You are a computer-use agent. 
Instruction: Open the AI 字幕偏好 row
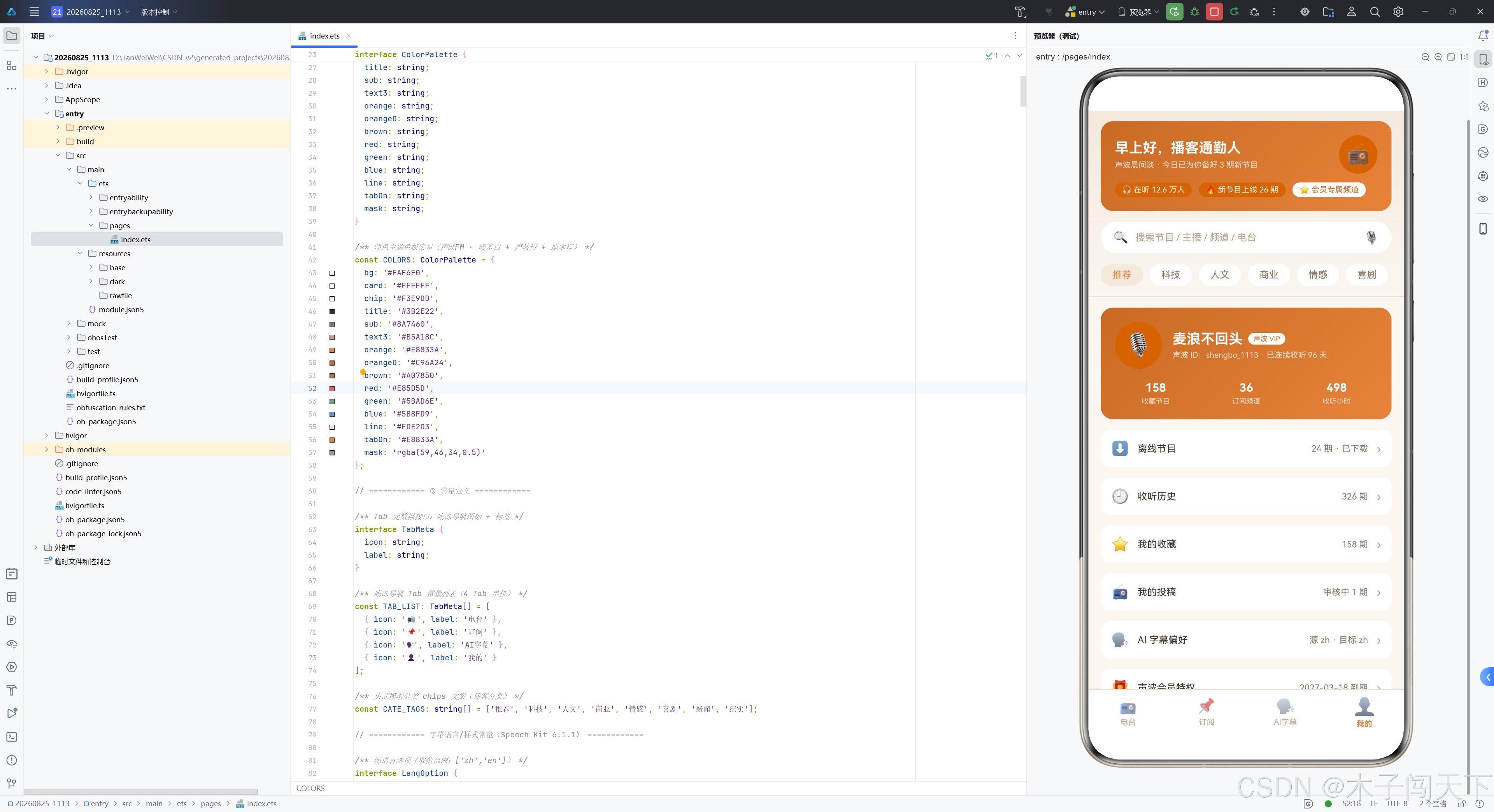pos(1246,640)
